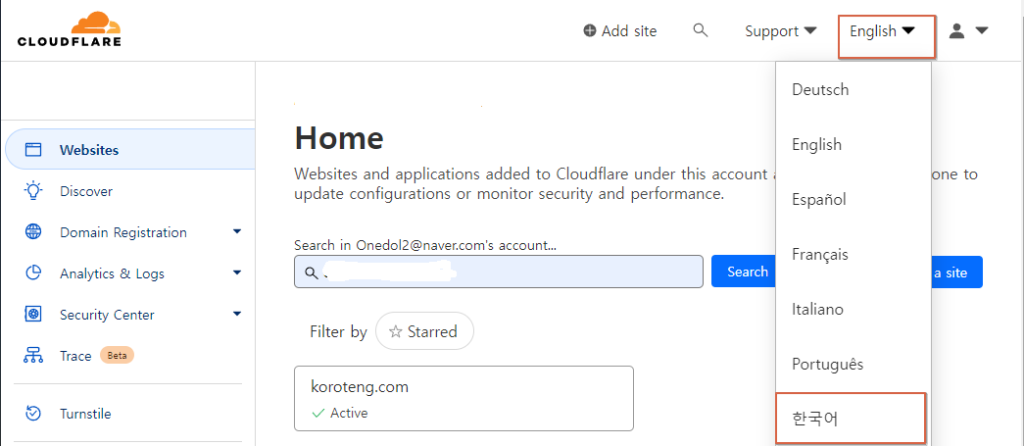Click the partially hidden 'a site' button
Image resolution: width=1024 pixels, height=446 pixels.
click(957, 272)
